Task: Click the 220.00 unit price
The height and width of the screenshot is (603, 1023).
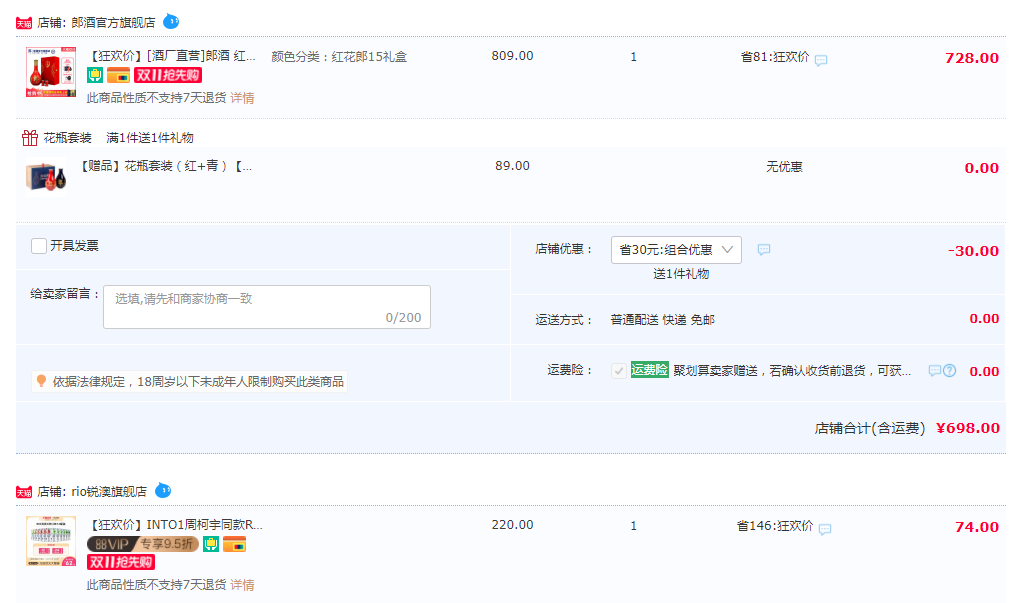Action: click(x=512, y=525)
